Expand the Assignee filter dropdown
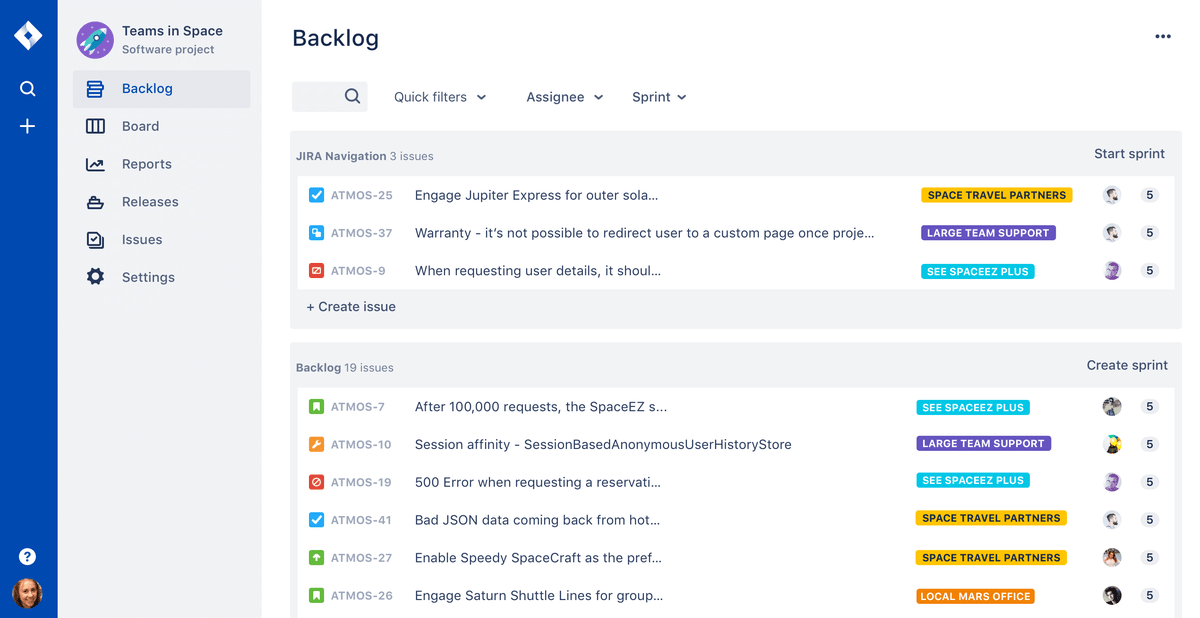Image resolution: width=1200 pixels, height=618 pixels. coord(564,96)
